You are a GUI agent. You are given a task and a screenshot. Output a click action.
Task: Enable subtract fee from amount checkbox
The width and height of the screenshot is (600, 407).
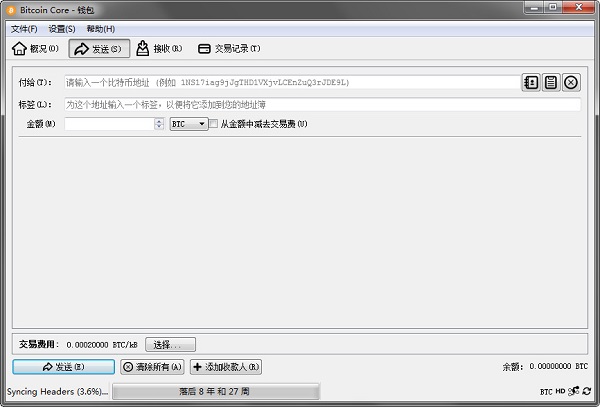coord(214,124)
